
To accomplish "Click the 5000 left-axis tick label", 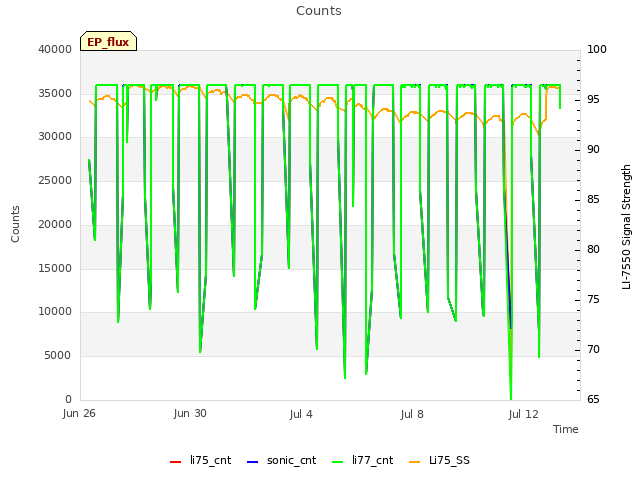I will [x=58, y=356].
